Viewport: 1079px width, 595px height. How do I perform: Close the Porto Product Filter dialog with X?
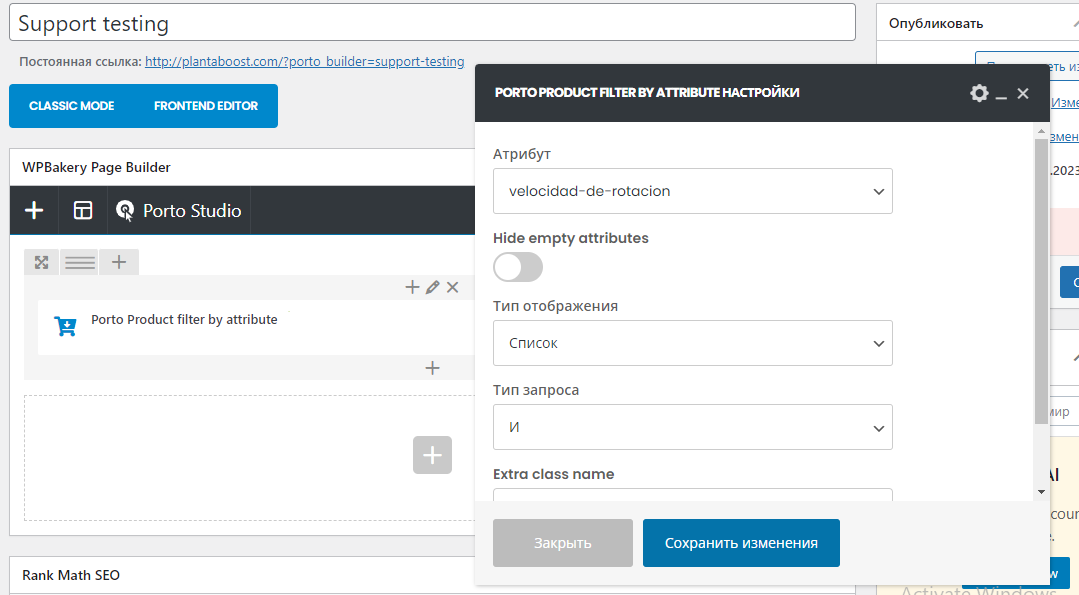tap(1023, 93)
